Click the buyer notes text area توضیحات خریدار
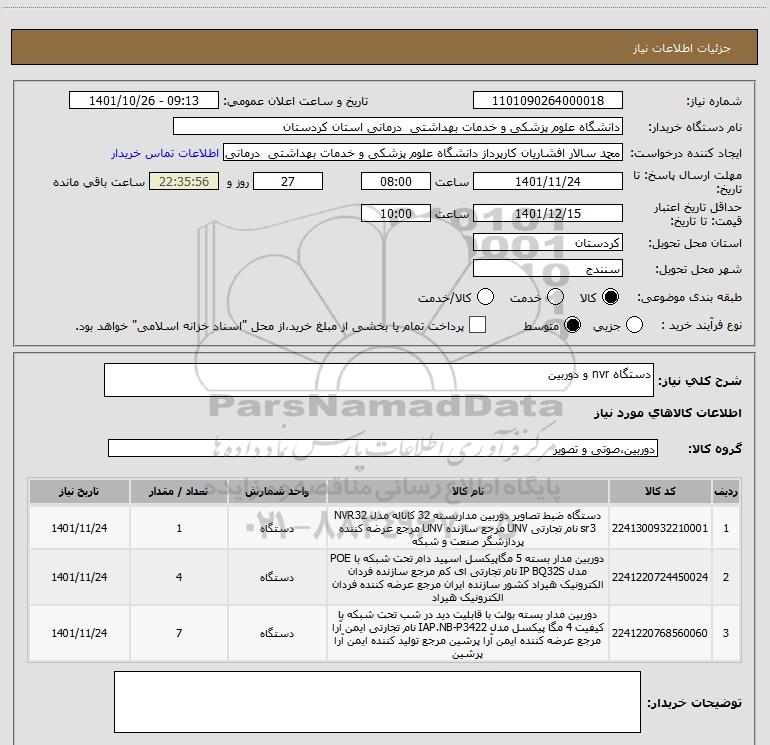 click(x=377, y=702)
